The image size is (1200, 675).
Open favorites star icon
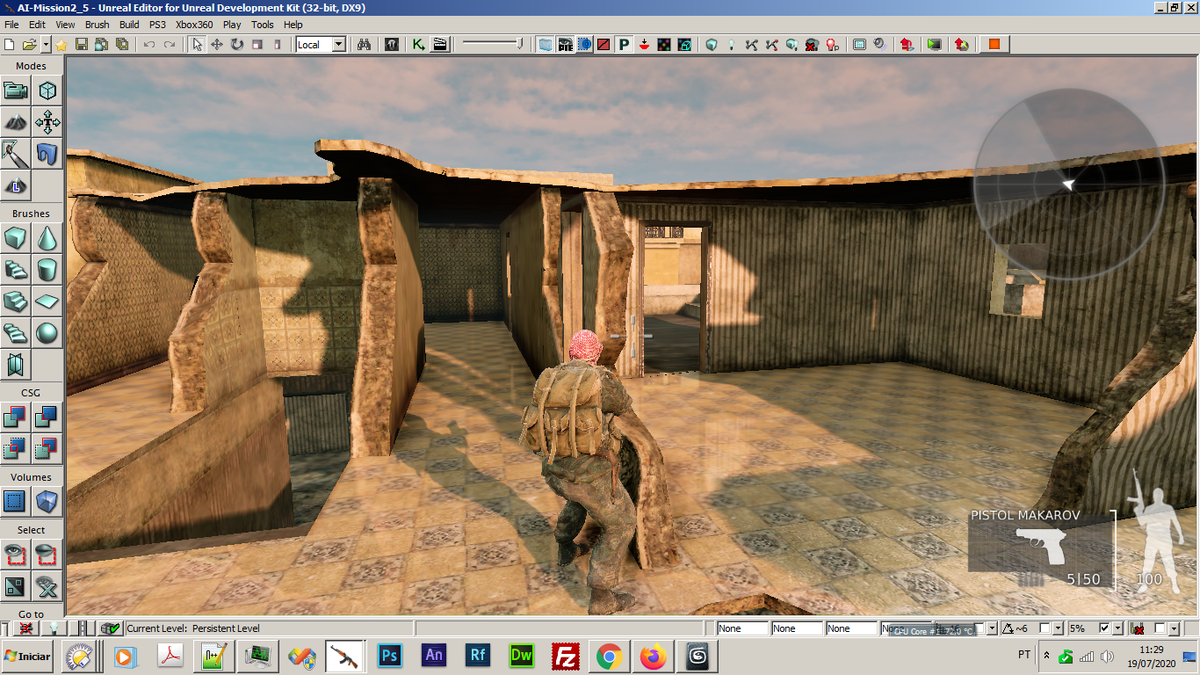[61, 45]
